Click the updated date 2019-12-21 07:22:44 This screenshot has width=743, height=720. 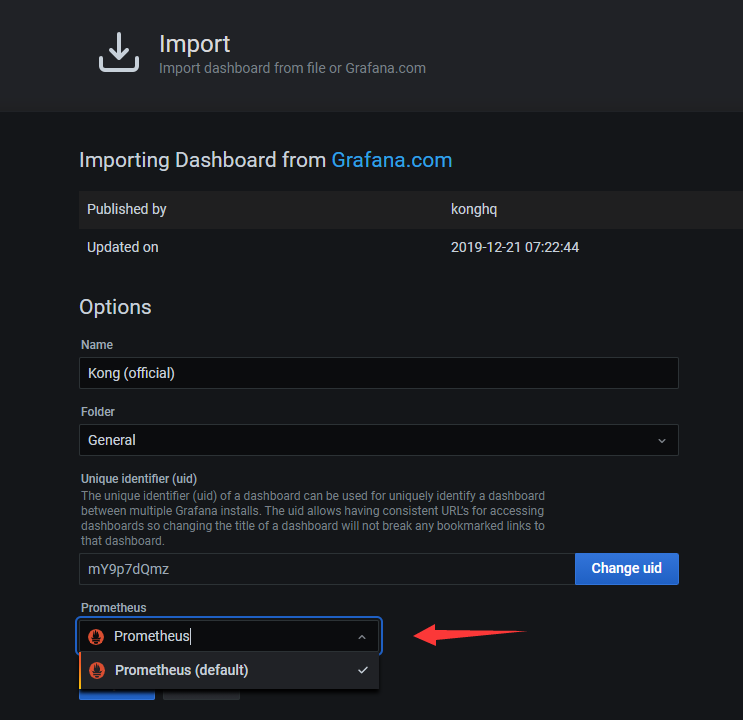[x=515, y=247]
